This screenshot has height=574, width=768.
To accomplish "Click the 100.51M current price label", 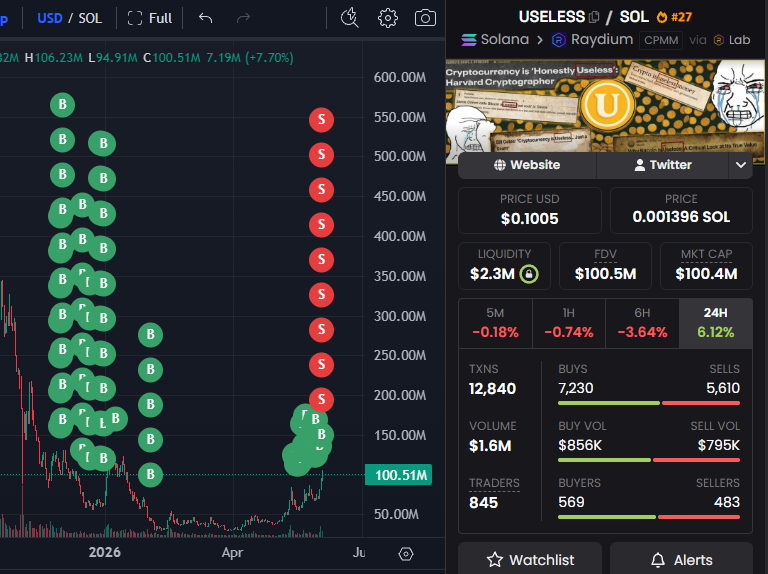I will point(398,475).
